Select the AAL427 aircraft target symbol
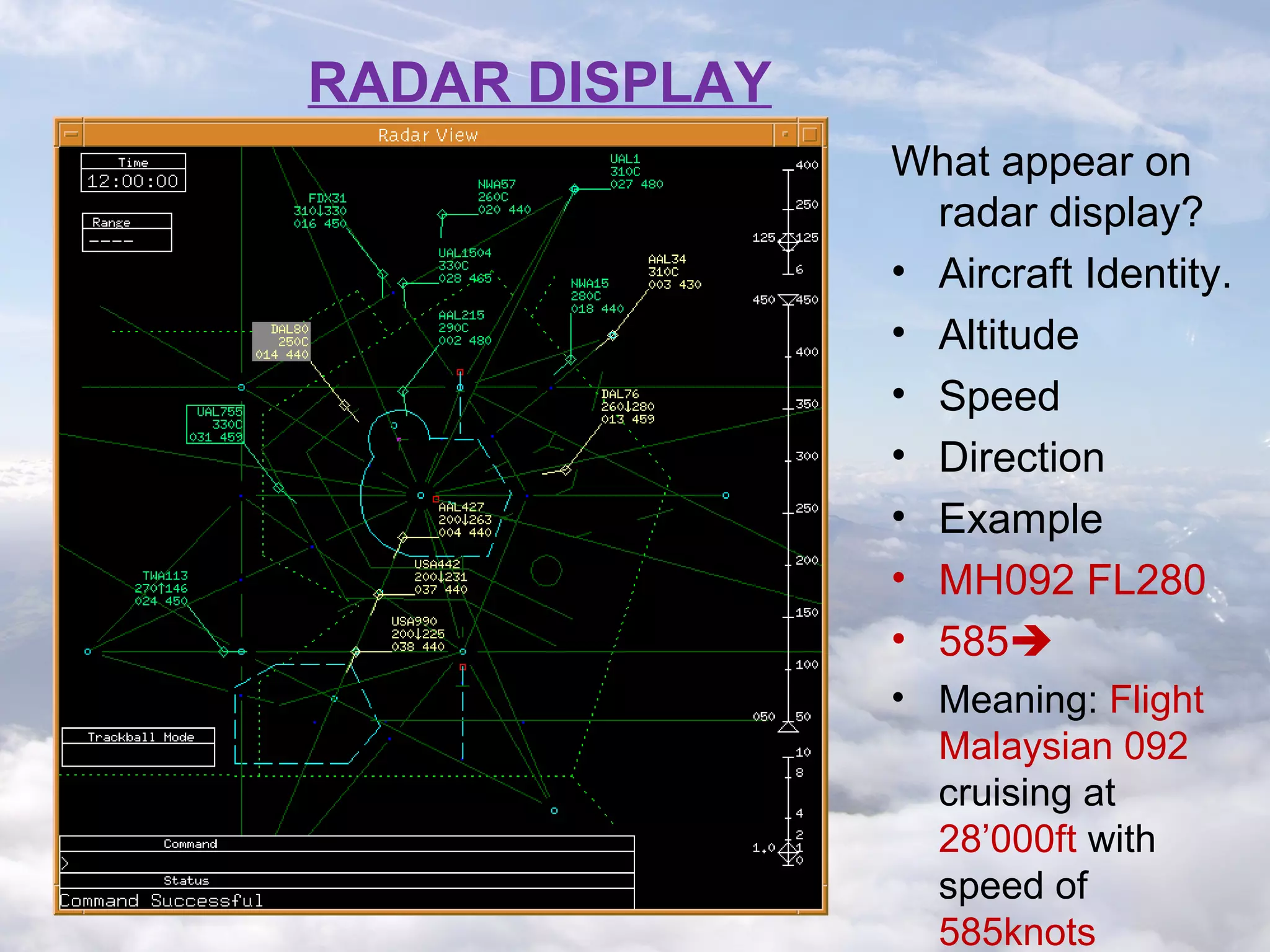The width and height of the screenshot is (1270, 952). pos(402,537)
